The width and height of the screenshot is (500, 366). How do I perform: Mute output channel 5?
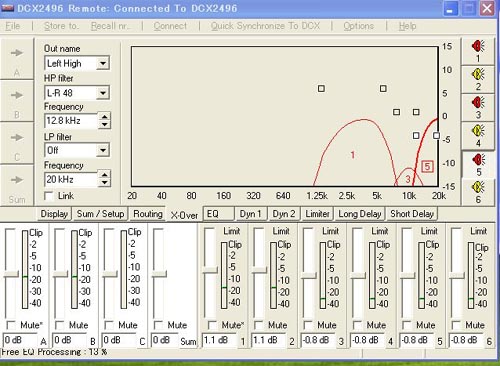[407, 325]
